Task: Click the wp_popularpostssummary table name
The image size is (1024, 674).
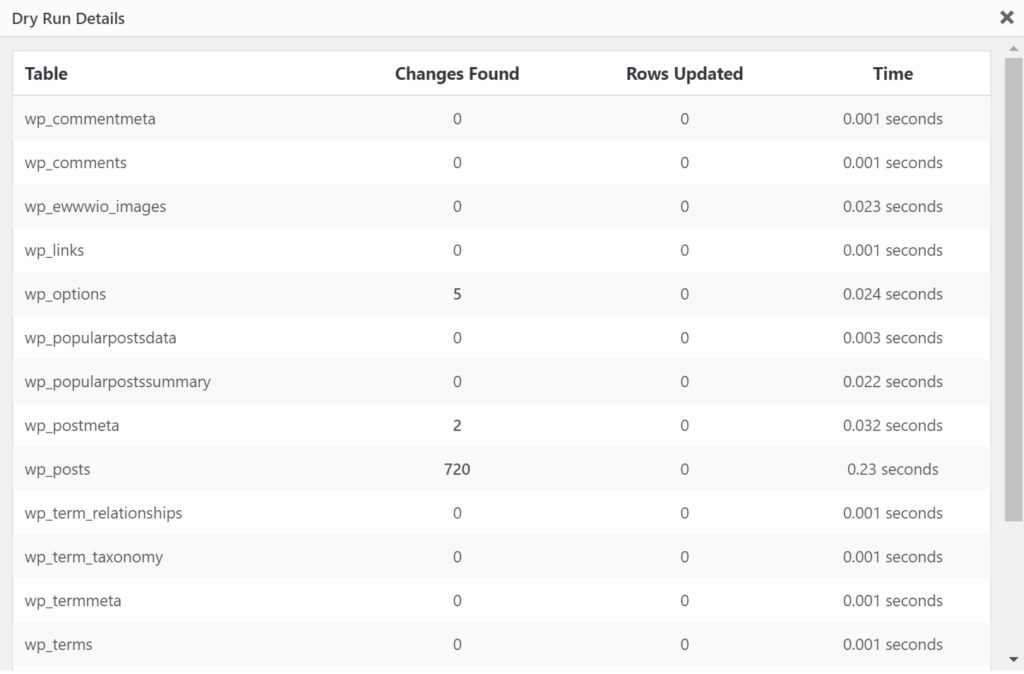Action: tap(117, 382)
